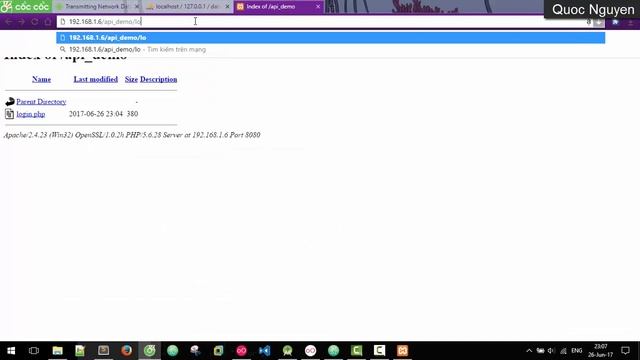This screenshot has width=640, height=360.
Task: Open the Cốc Cốc taskbar icon
Action: tap(149, 351)
